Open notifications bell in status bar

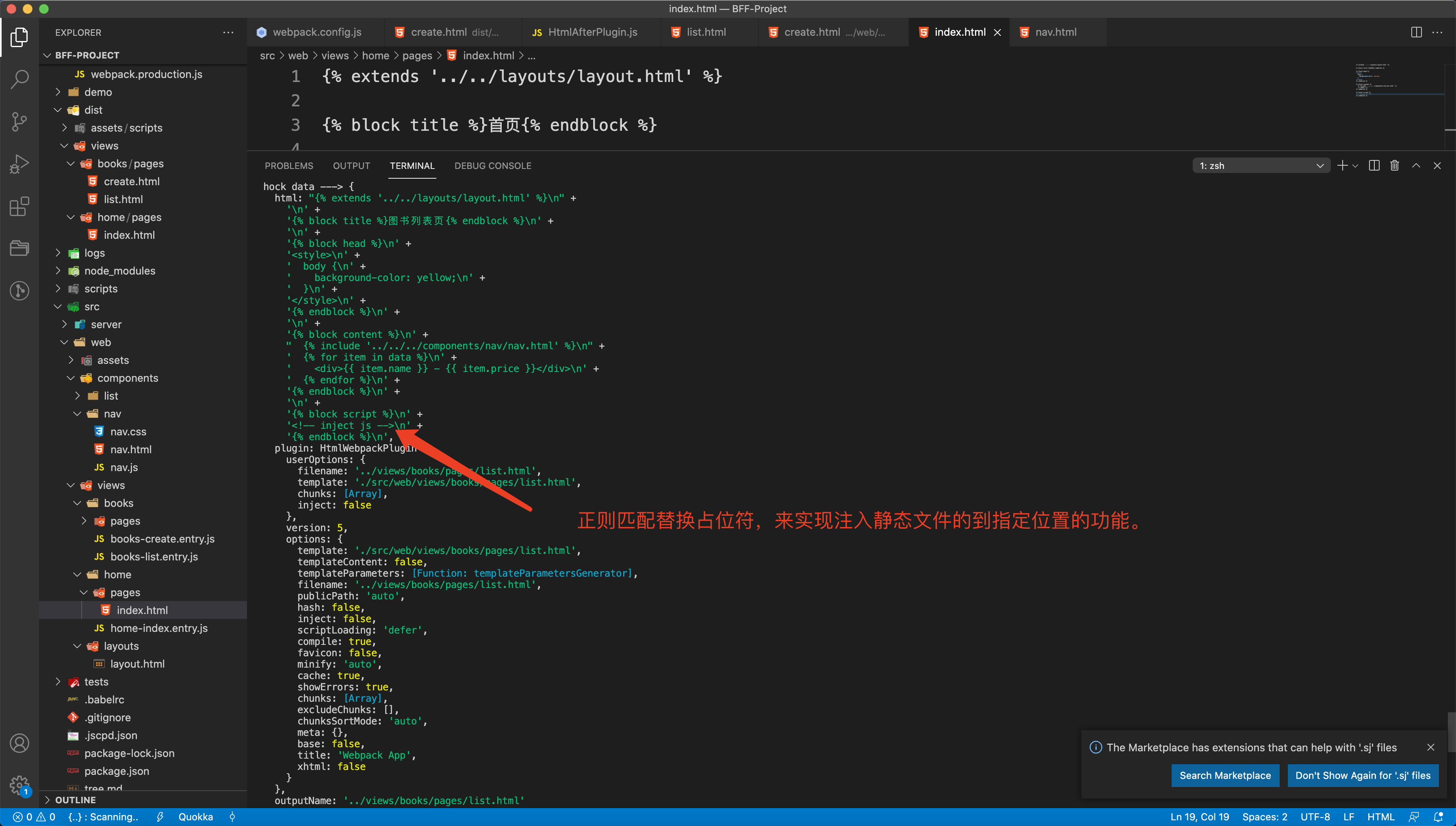point(1438,817)
